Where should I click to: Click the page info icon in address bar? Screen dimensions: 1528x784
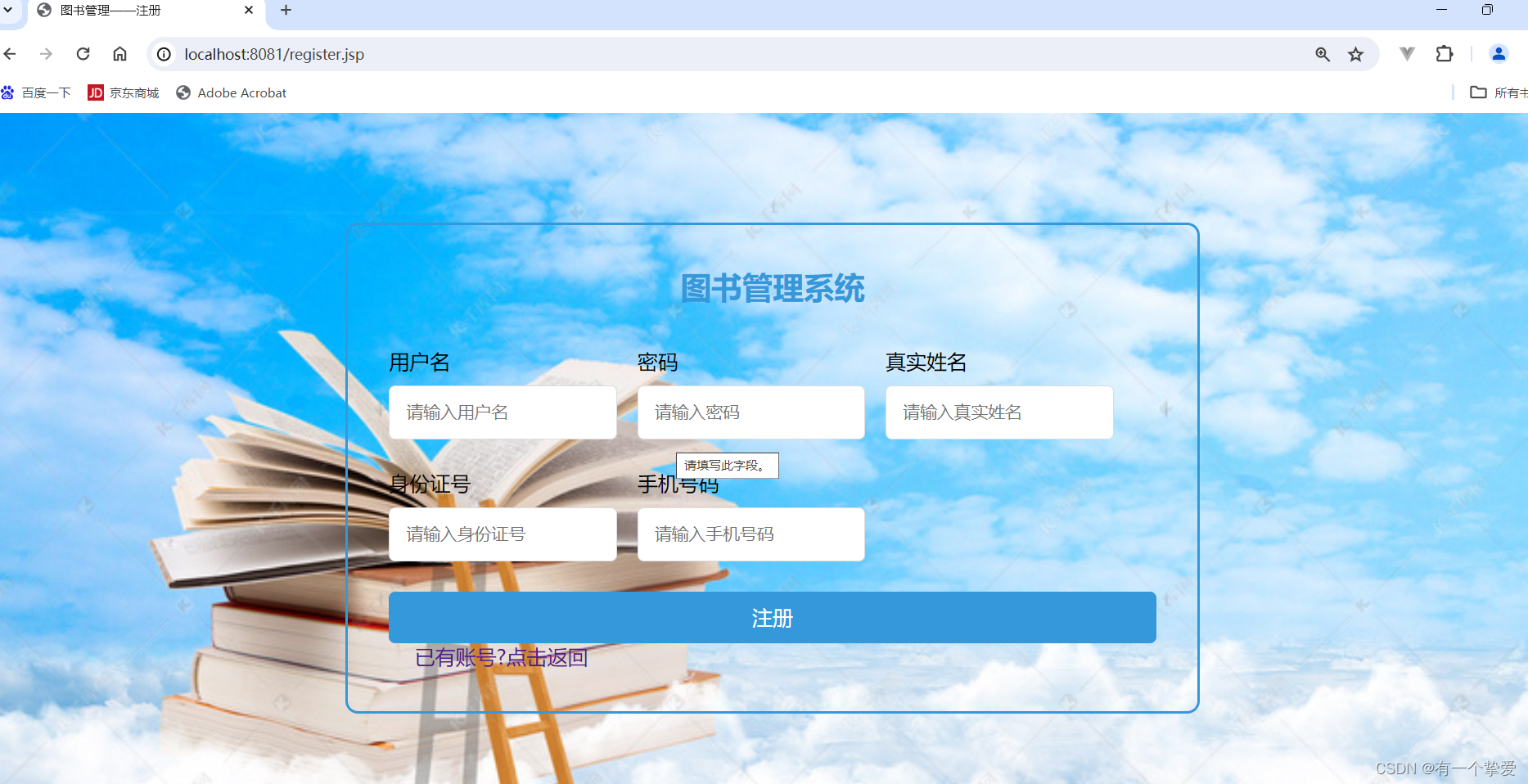coord(164,54)
